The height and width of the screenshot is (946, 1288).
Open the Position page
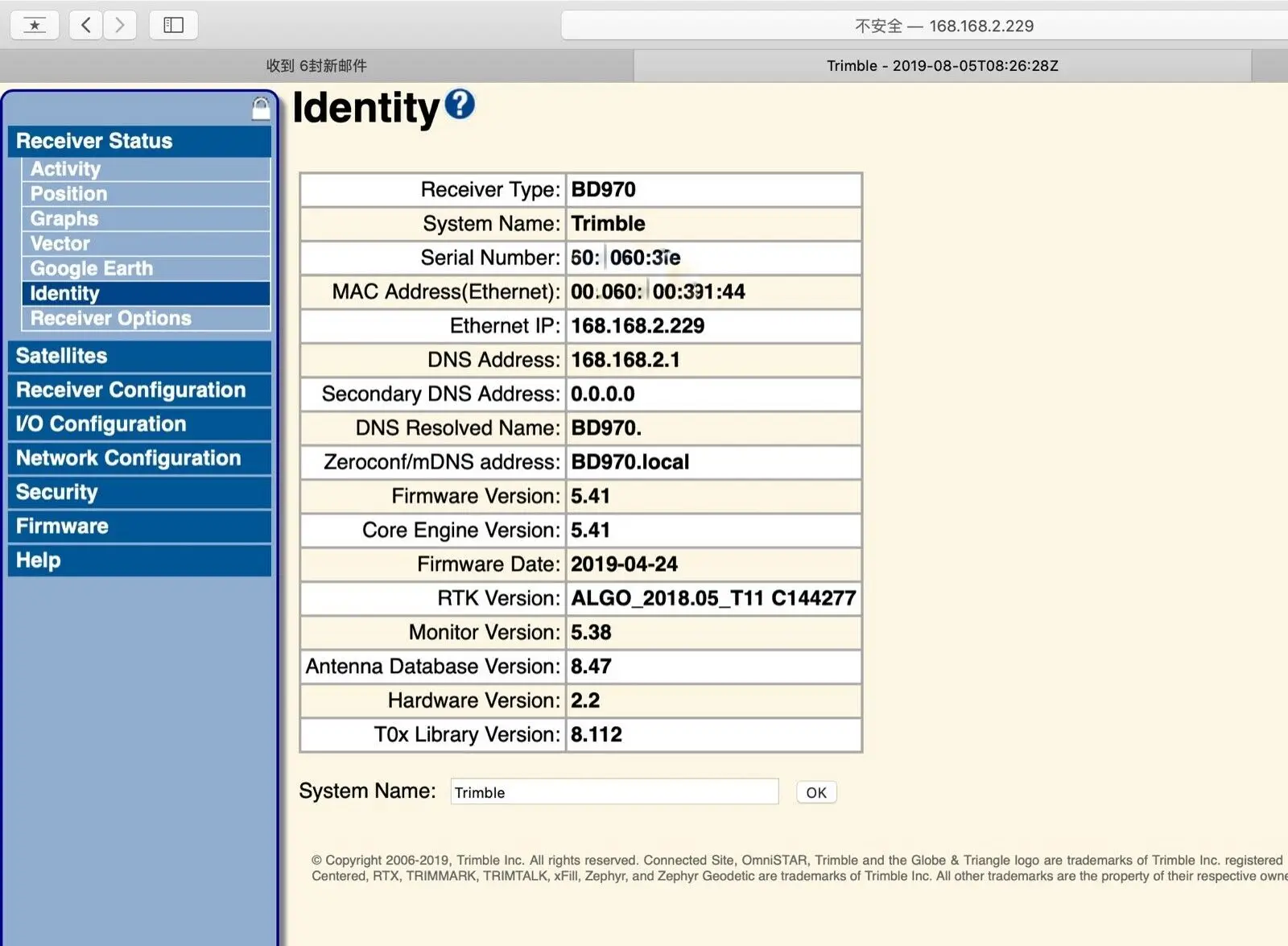(x=146, y=194)
